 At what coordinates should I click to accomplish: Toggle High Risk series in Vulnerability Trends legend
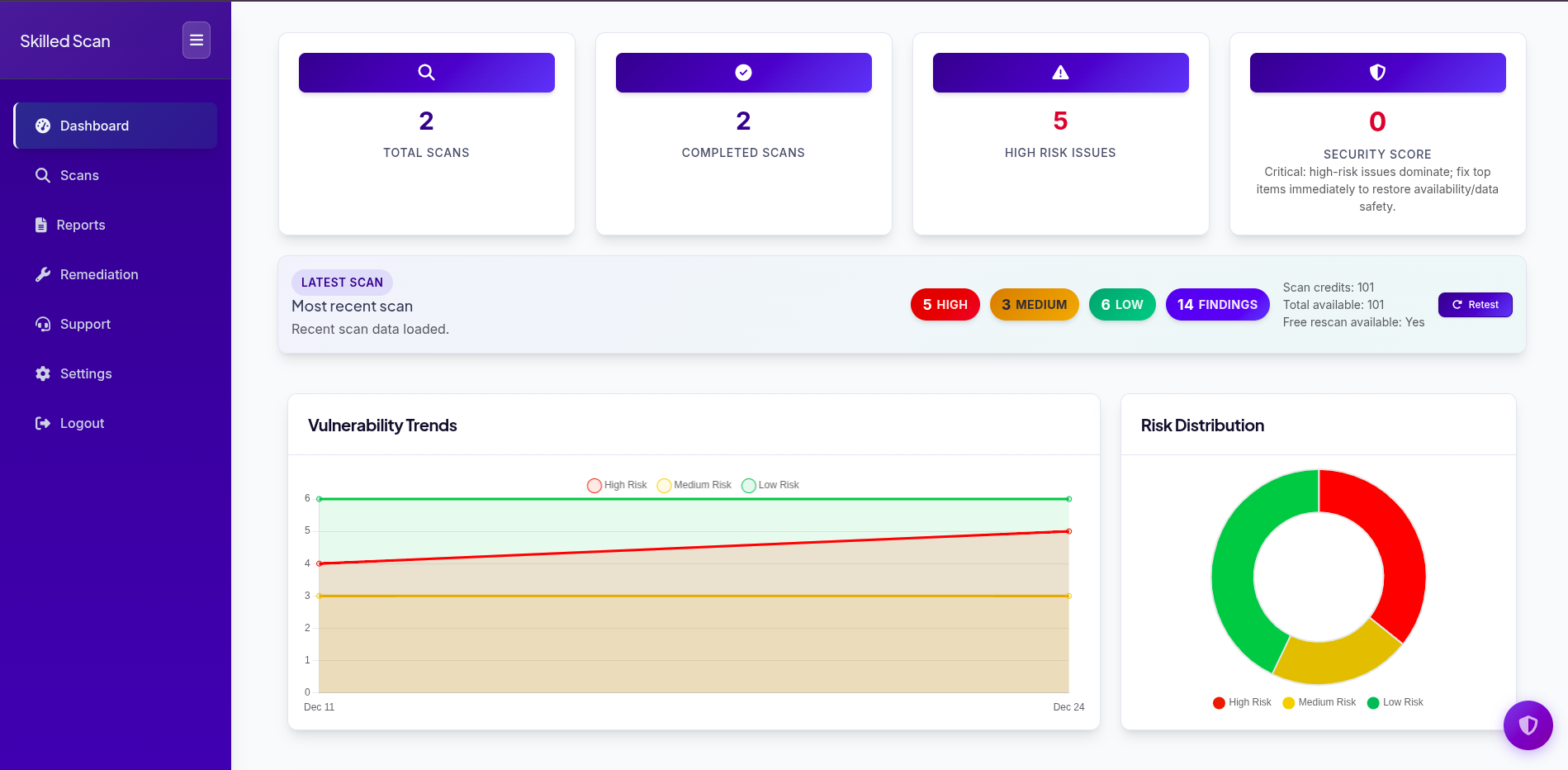coord(617,485)
